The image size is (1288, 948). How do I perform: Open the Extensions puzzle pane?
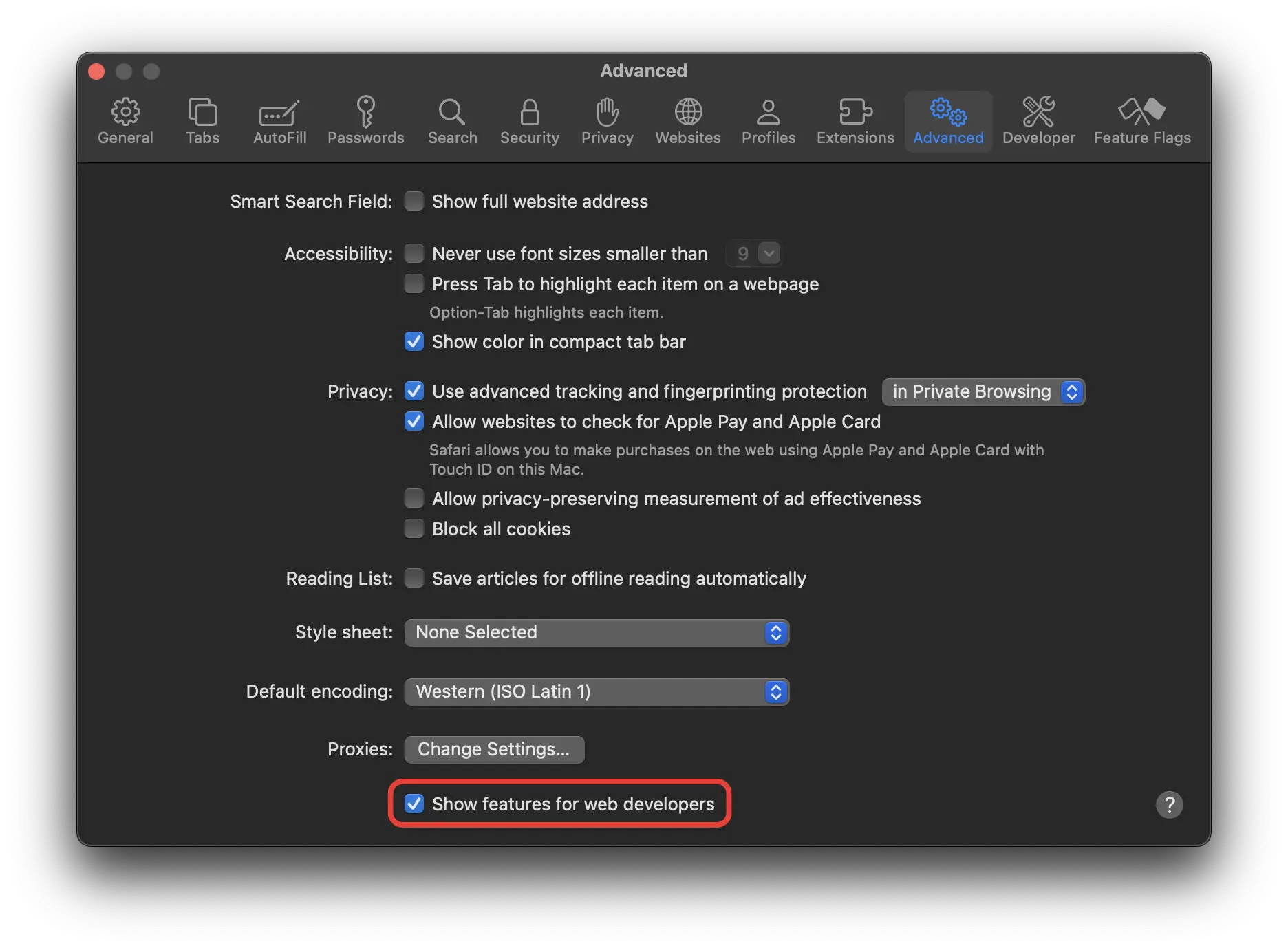(855, 121)
